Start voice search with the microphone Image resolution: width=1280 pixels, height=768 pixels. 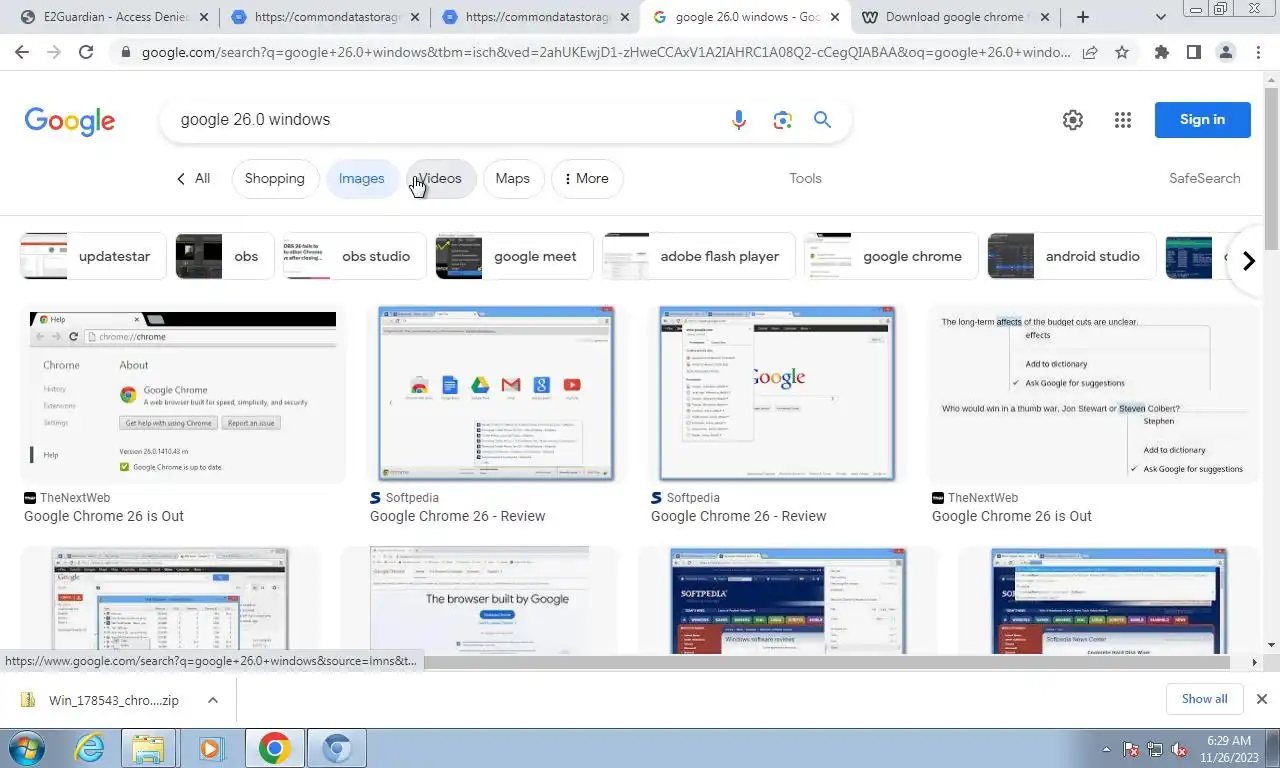(739, 120)
